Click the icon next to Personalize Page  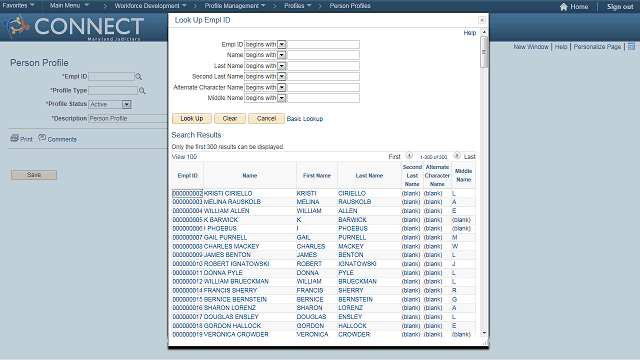pyautogui.click(x=631, y=47)
